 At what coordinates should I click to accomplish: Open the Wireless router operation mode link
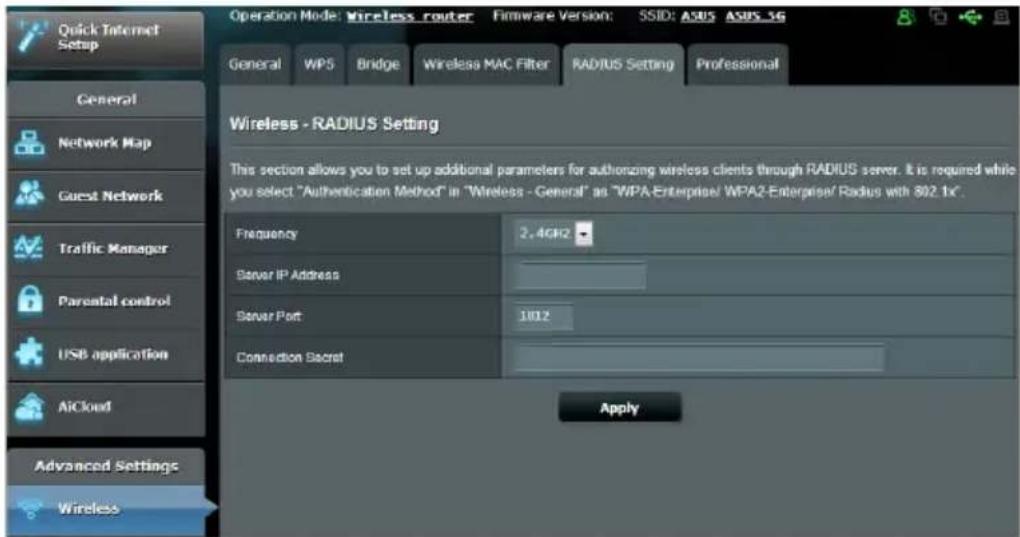tap(410, 16)
